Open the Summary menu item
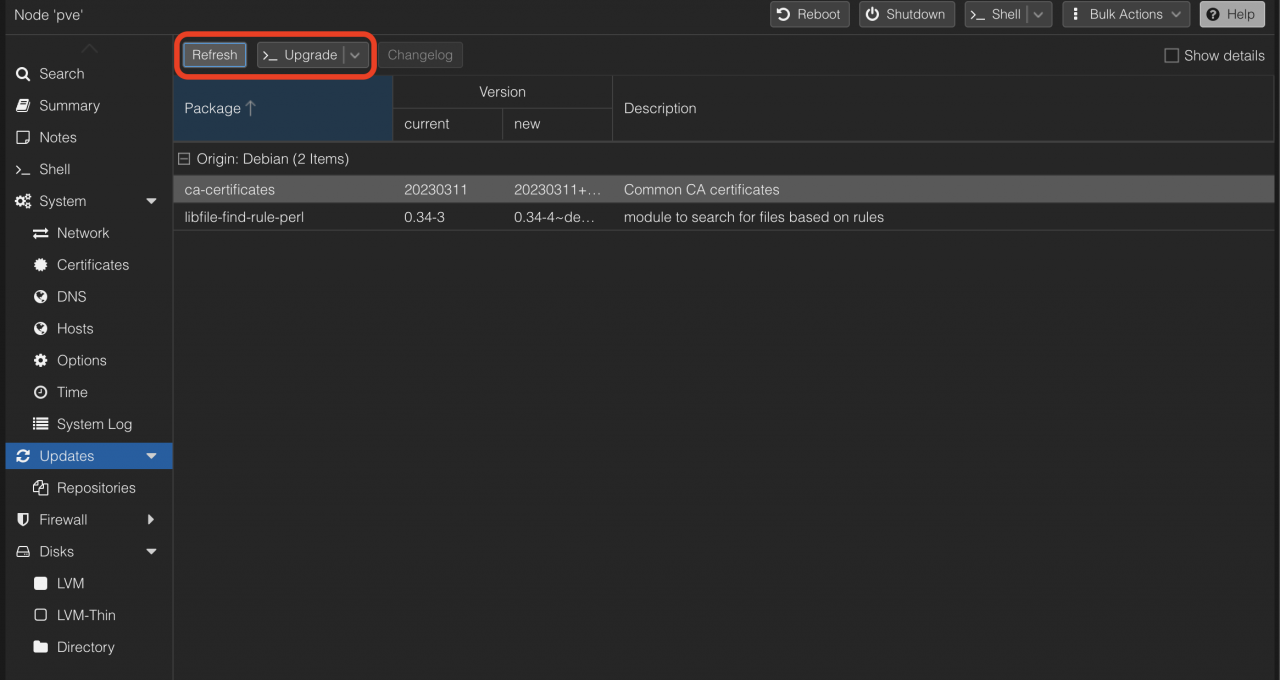 pos(88,106)
